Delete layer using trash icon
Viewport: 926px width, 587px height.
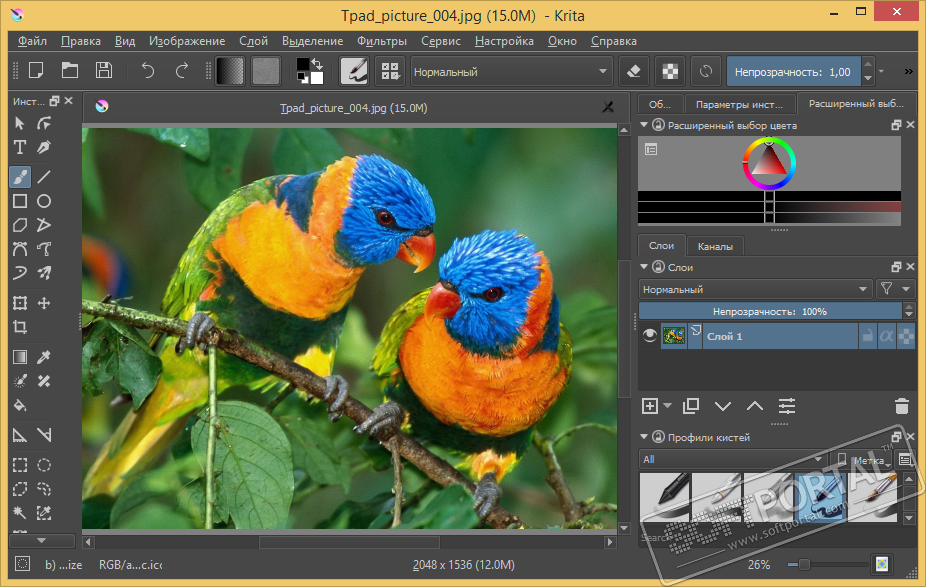[x=901, y=406]
